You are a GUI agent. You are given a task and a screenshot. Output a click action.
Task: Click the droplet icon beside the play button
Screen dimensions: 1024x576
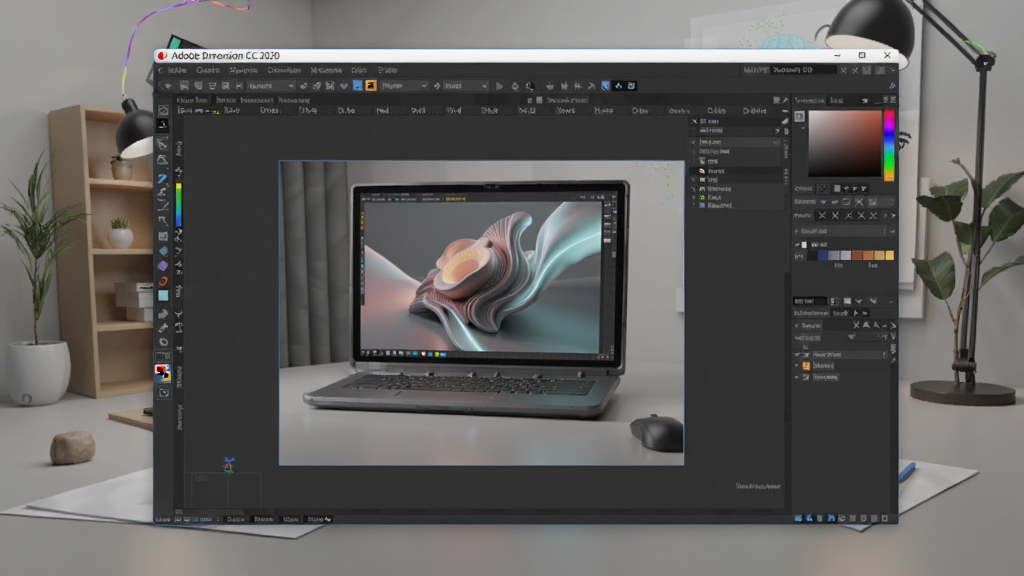515,86
